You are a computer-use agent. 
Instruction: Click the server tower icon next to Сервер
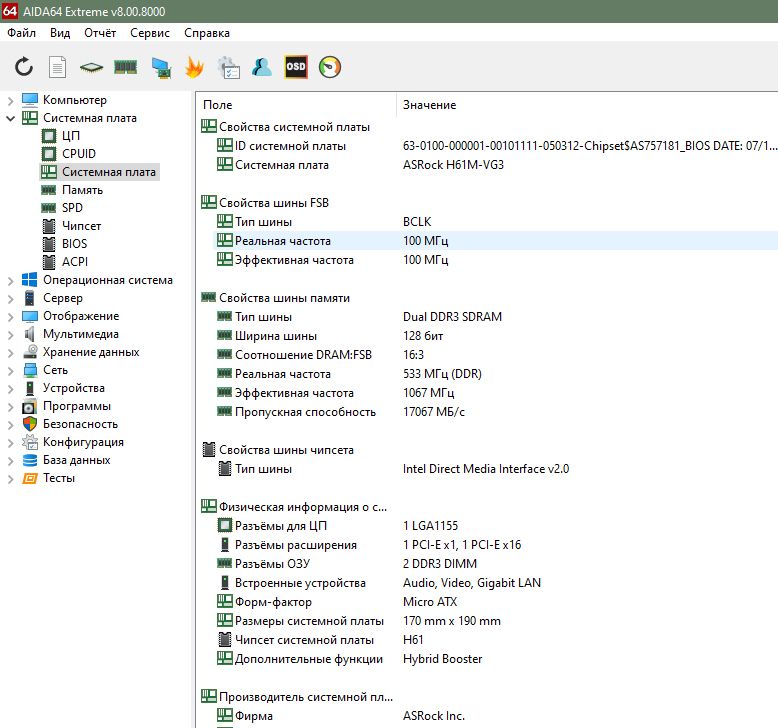click(30, 298)
